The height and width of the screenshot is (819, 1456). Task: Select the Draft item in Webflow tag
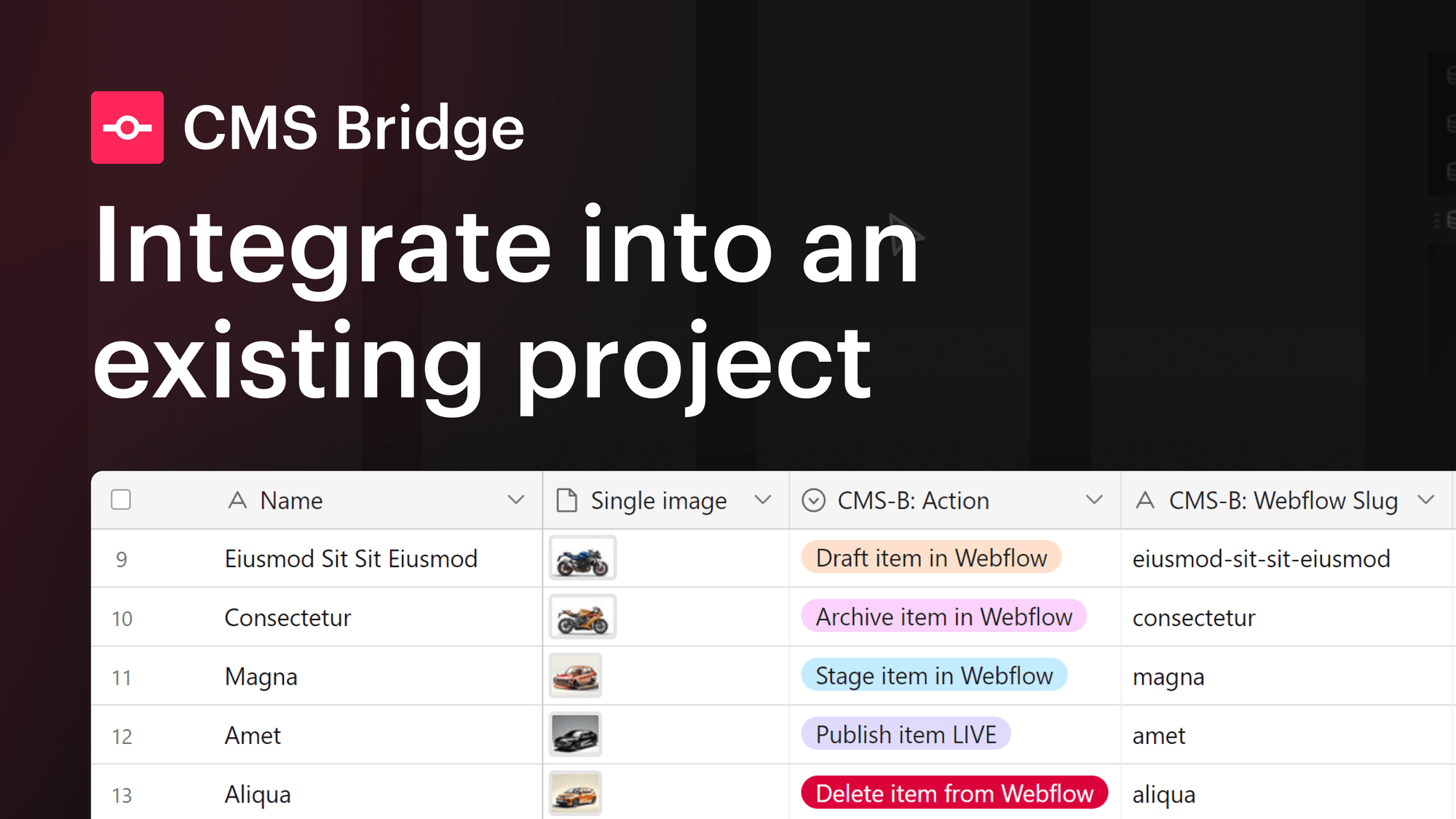point(931,558)
